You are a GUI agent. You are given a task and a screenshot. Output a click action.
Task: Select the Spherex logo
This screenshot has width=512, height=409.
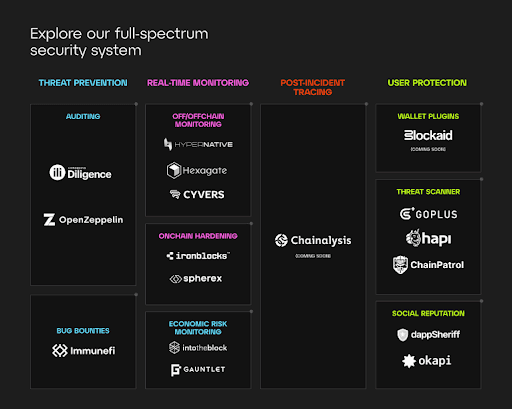click(x=196, y=278)
